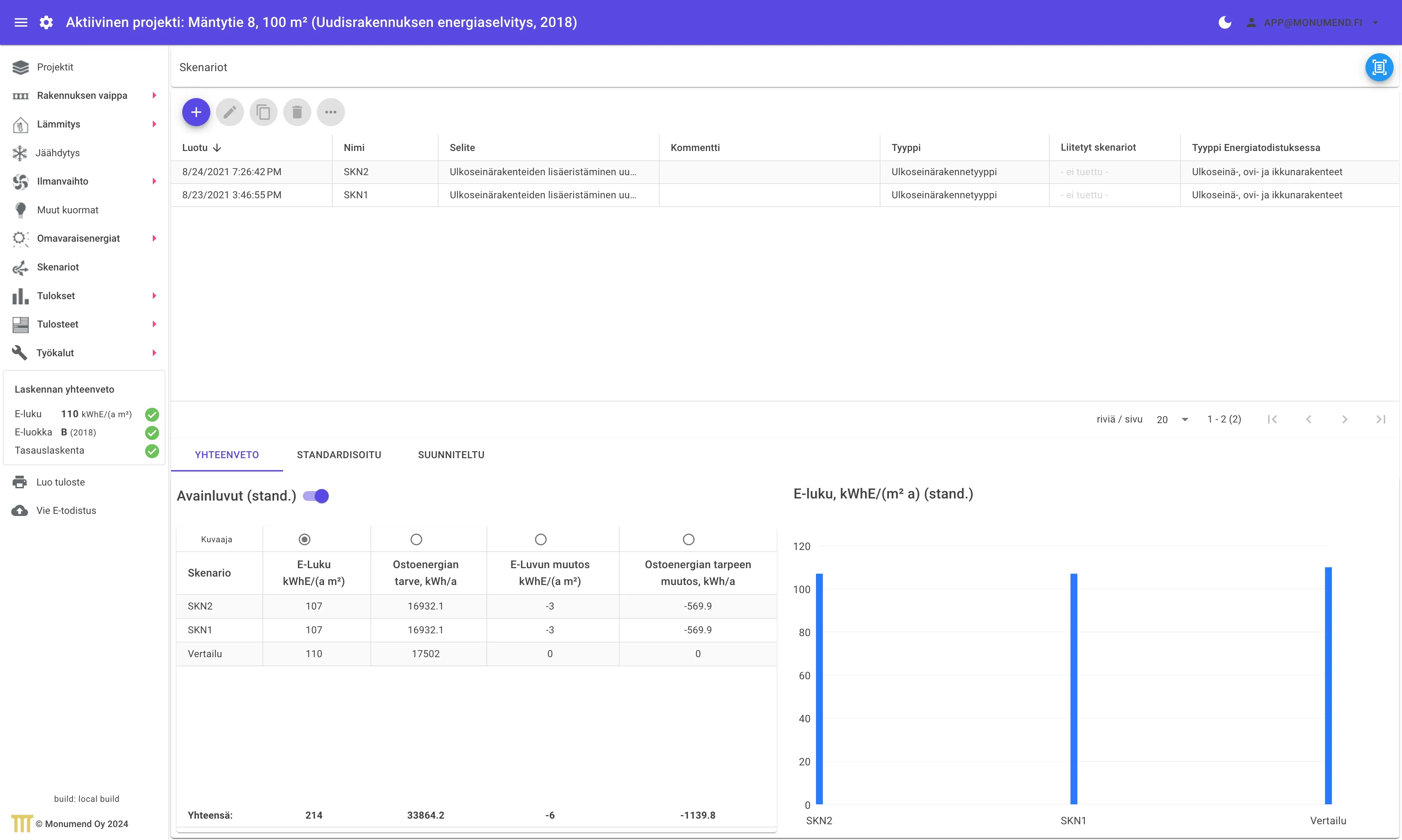Click the Vertailu row in summary table

(476, 654)
